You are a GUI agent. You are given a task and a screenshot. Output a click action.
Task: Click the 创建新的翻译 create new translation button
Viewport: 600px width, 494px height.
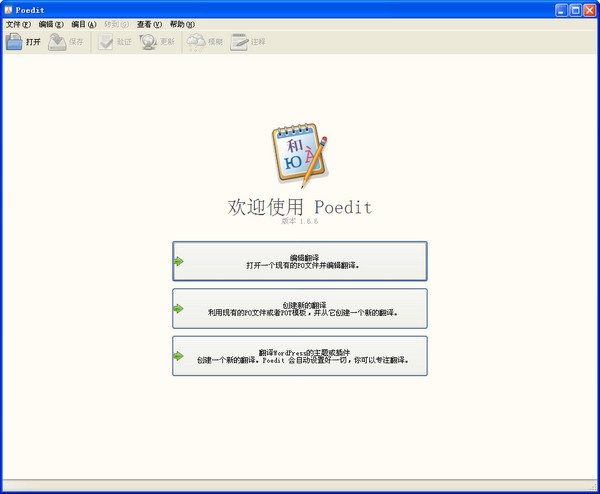coord(300,308)
